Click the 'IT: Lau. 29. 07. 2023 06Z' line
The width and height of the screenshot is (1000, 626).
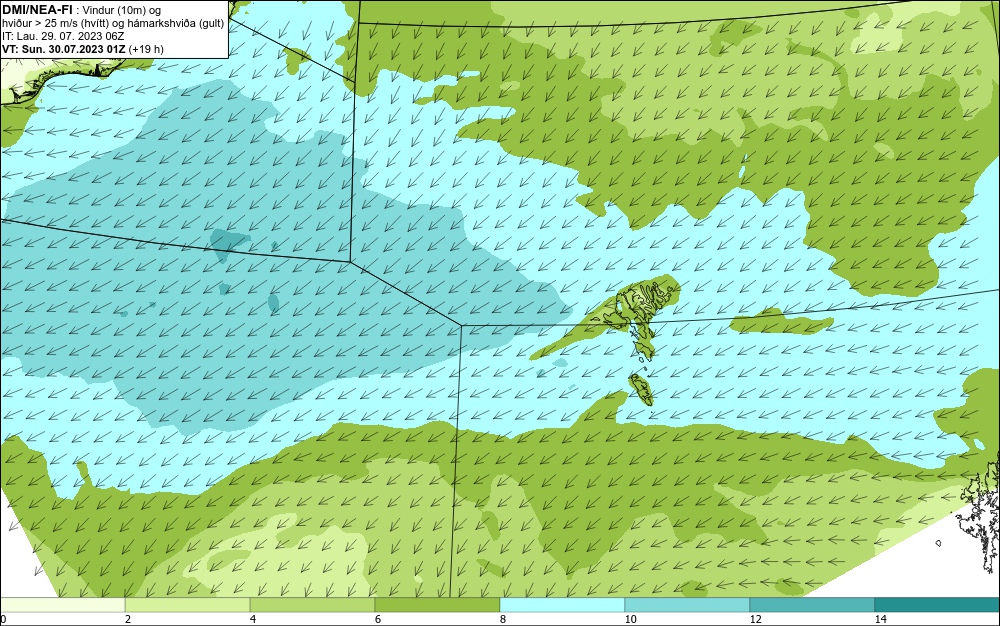point(63,36)
